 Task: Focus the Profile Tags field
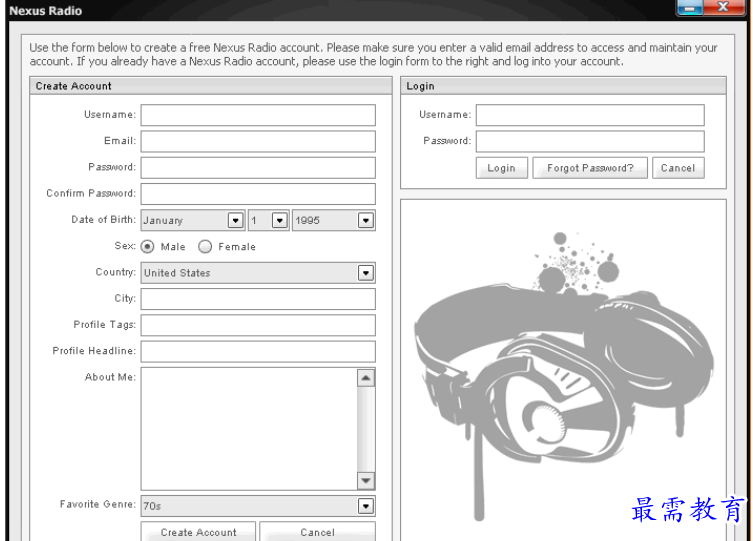tap(258, 325)
